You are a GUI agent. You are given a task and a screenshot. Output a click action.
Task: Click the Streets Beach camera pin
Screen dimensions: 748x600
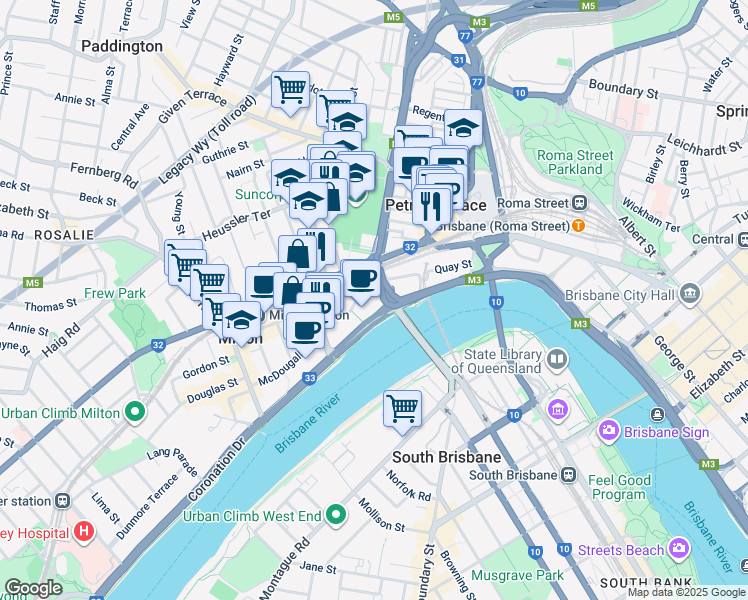point(678,548)
